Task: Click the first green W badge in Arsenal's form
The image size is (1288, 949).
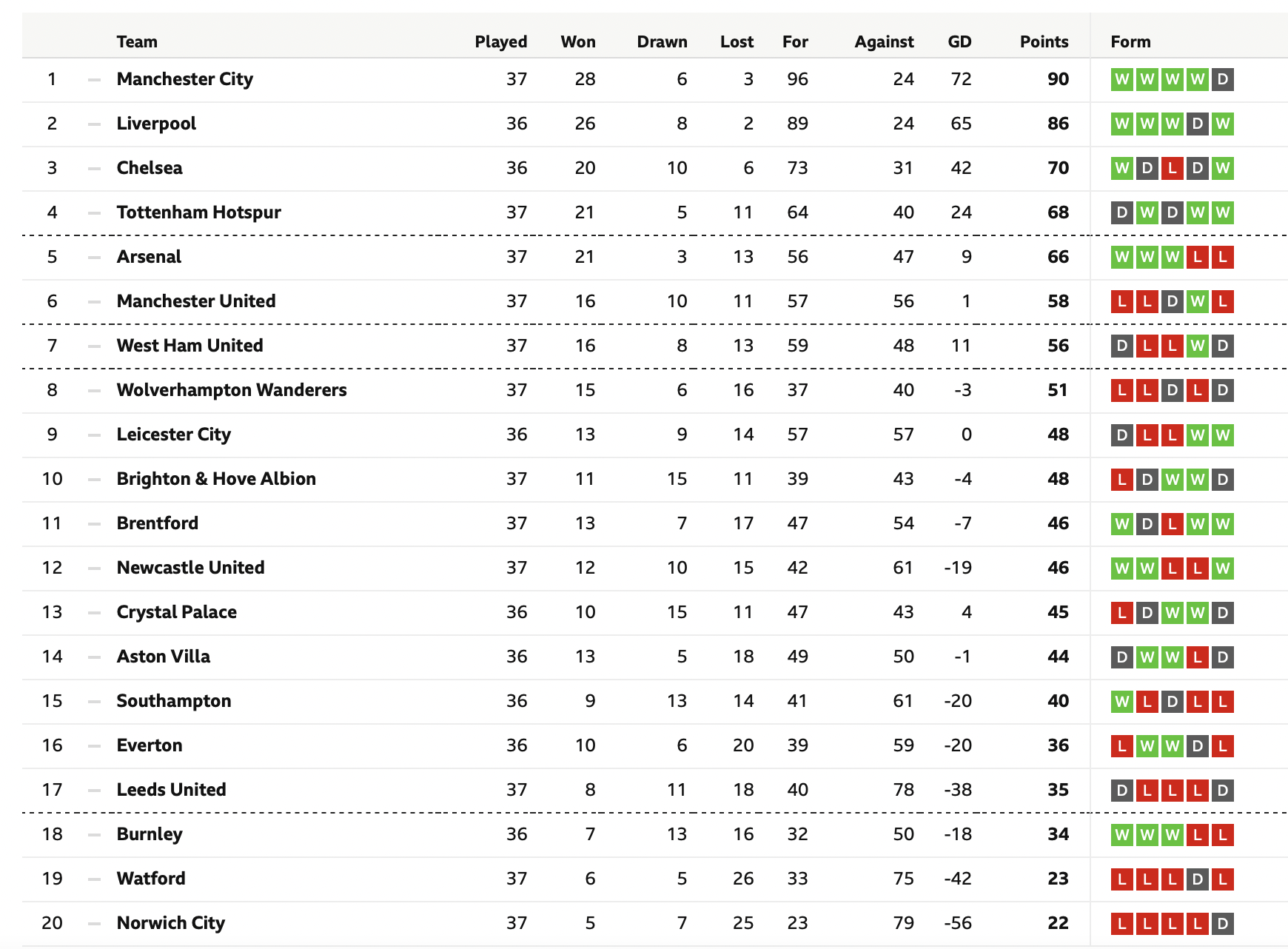Action: click(1122, 257)
